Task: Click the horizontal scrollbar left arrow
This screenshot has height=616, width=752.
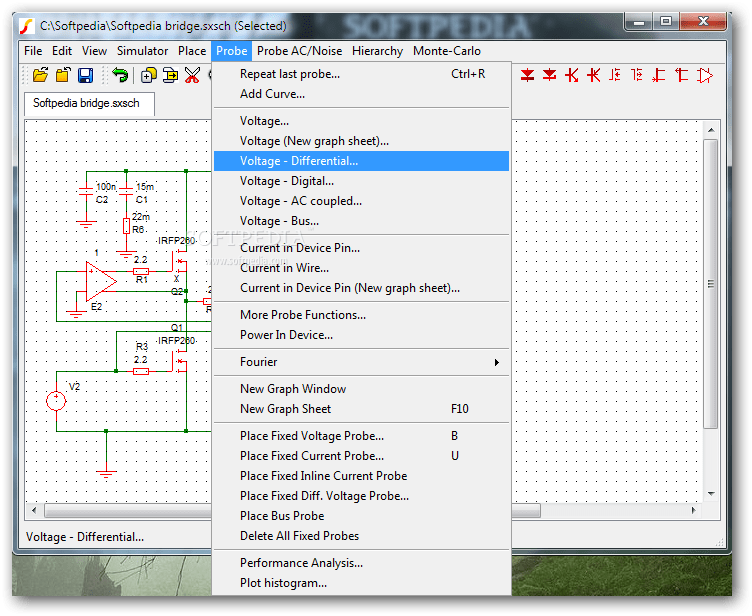Action: click(x=34, y=510)
